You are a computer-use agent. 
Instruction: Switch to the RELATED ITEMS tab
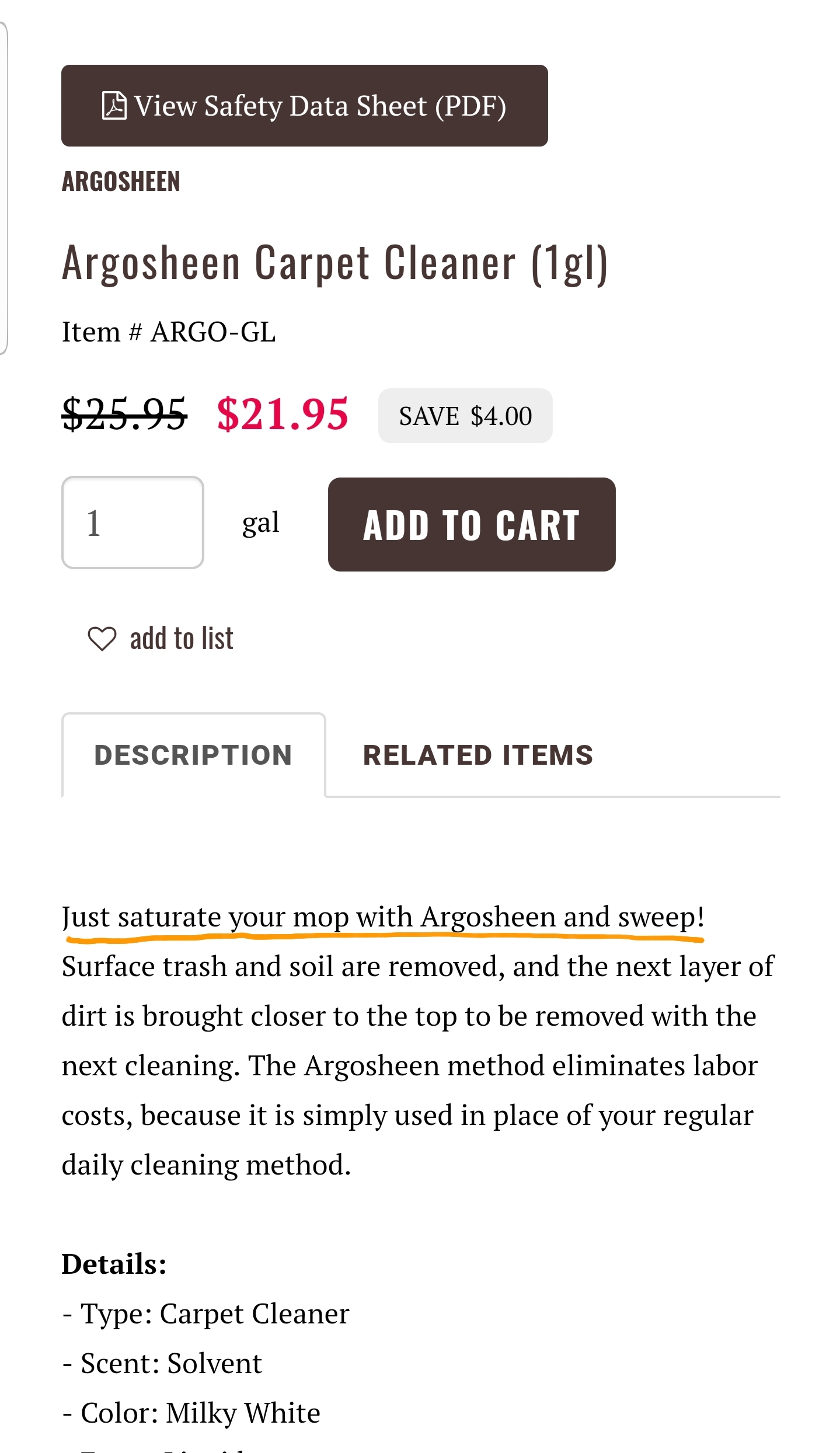477,755
